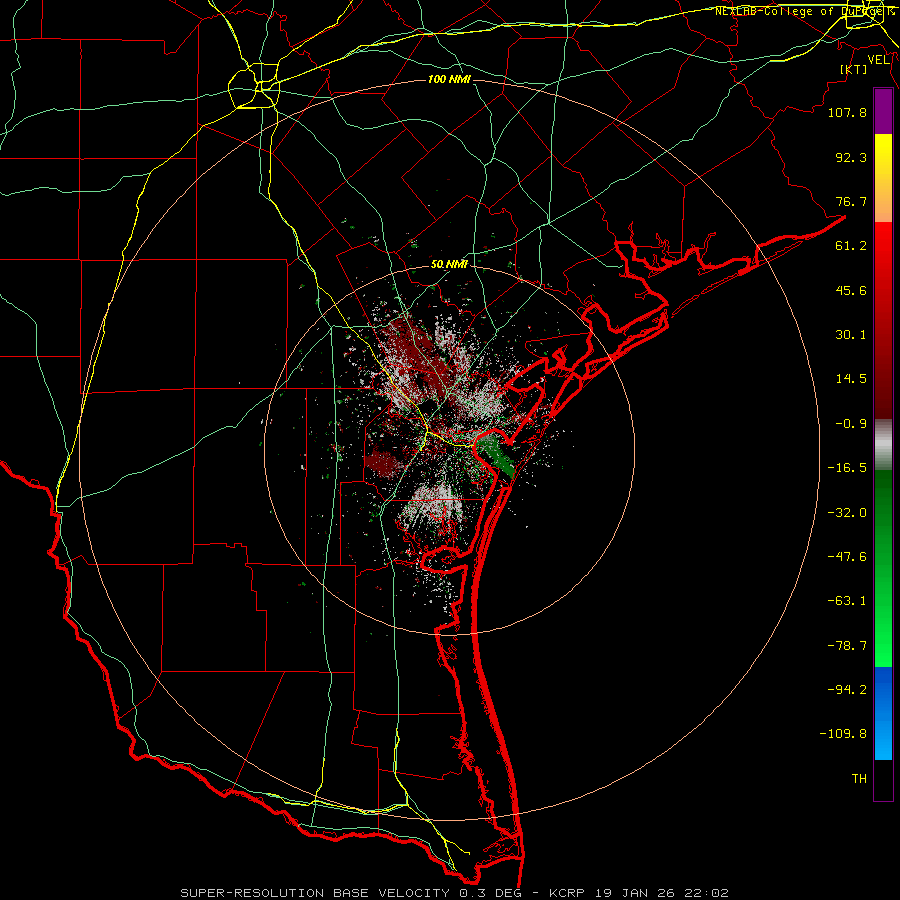The height and width of the screenshot is (900, 900).
Task: Click the yellow highway loop around the northern city
Action: [254, 86]
